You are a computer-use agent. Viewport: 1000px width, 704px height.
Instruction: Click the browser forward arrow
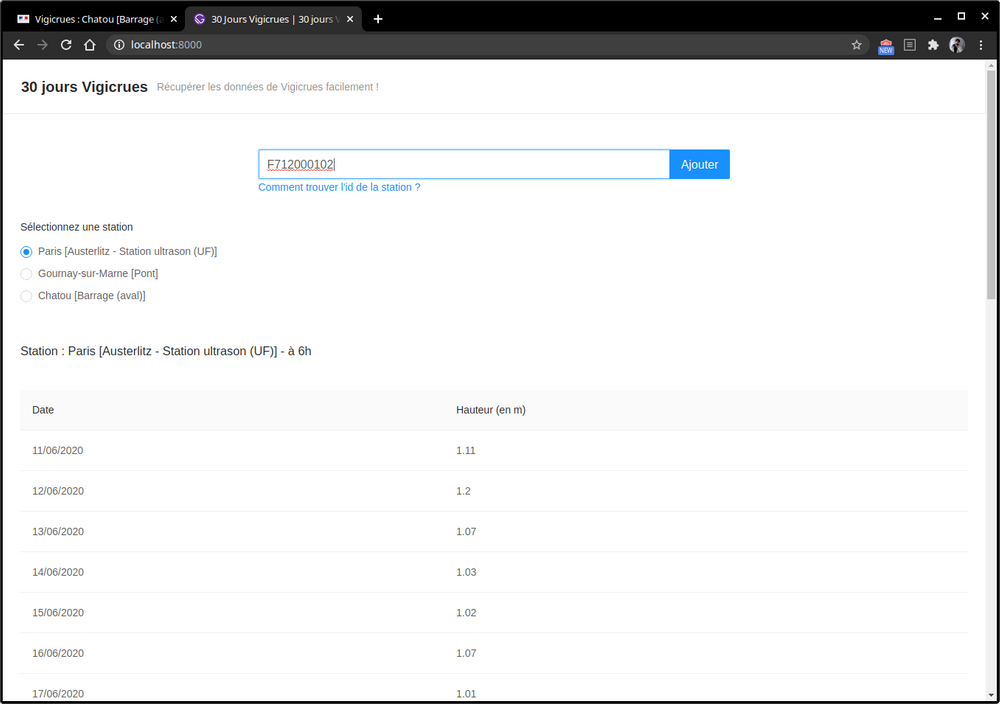point(42,45)
